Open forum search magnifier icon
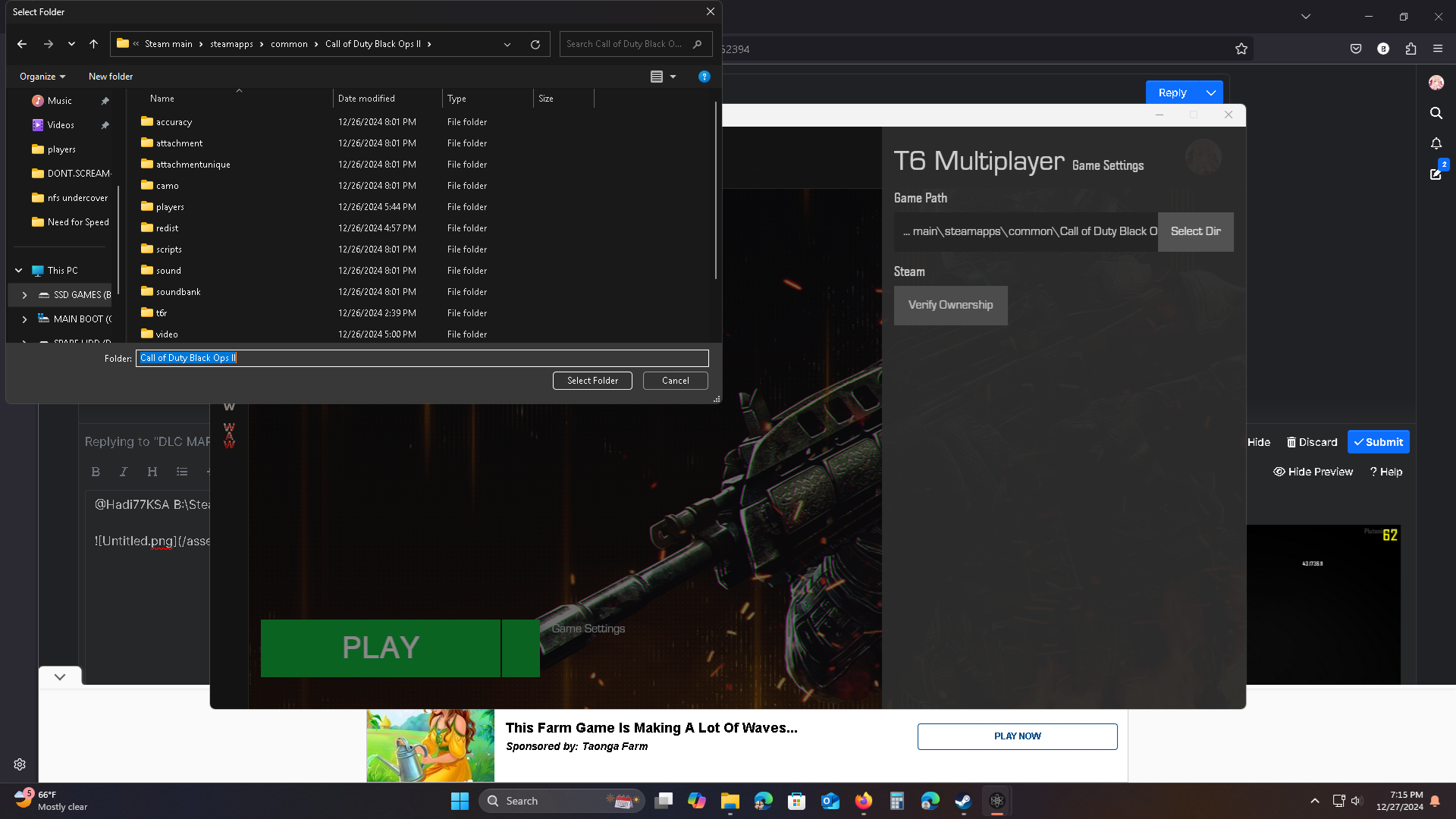This screenshot has height=819, width=1456. (x=1436, y=113)
